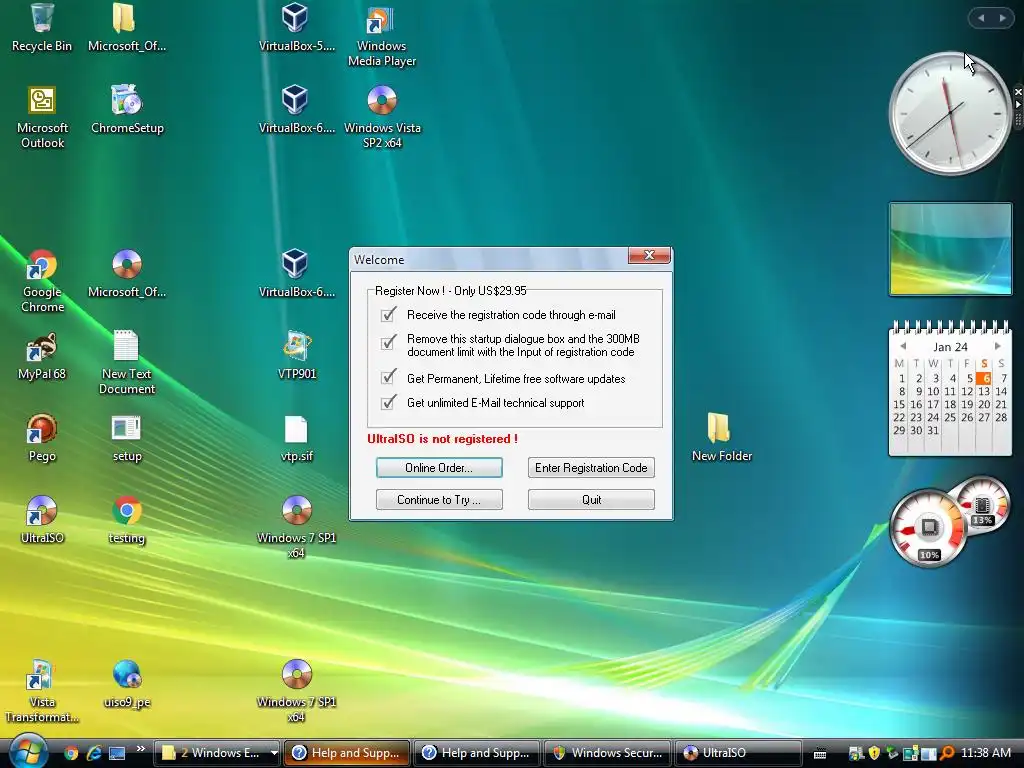Open the New Folder desktop icon
The height and width of the screenshot is (768, 1024).
pos(721,438)
